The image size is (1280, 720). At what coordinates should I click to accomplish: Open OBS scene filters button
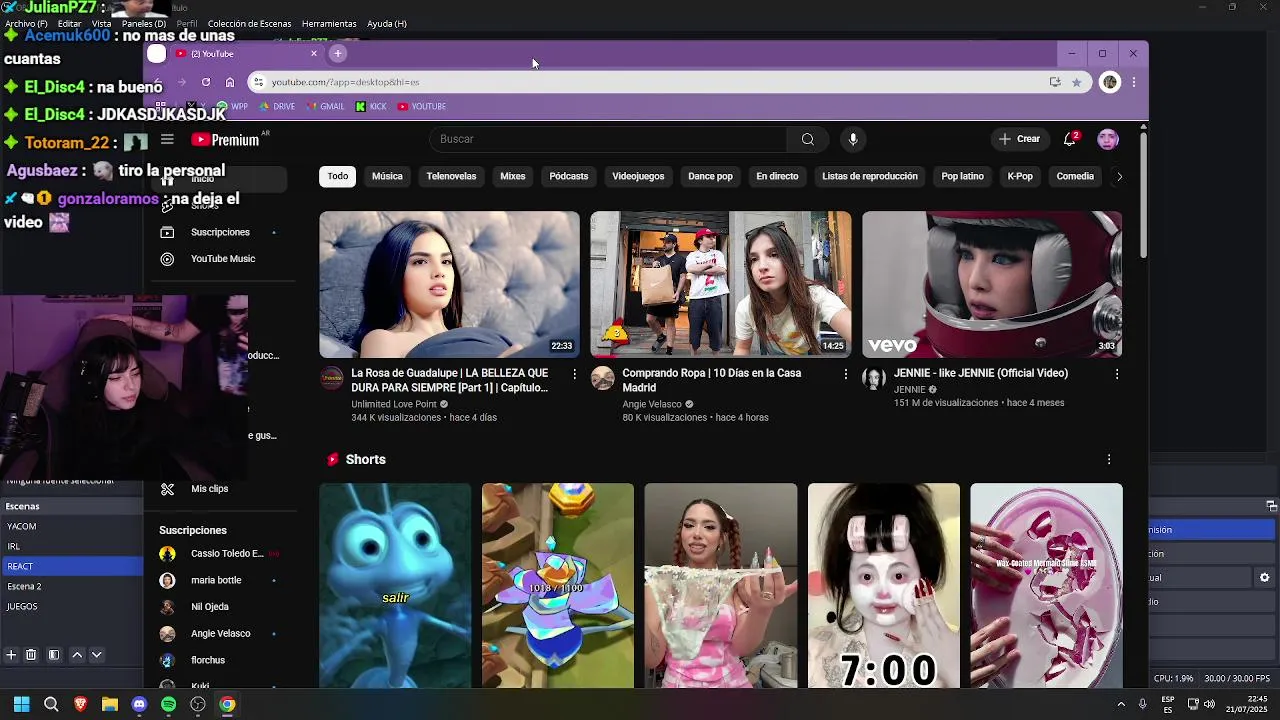[54, 655]
